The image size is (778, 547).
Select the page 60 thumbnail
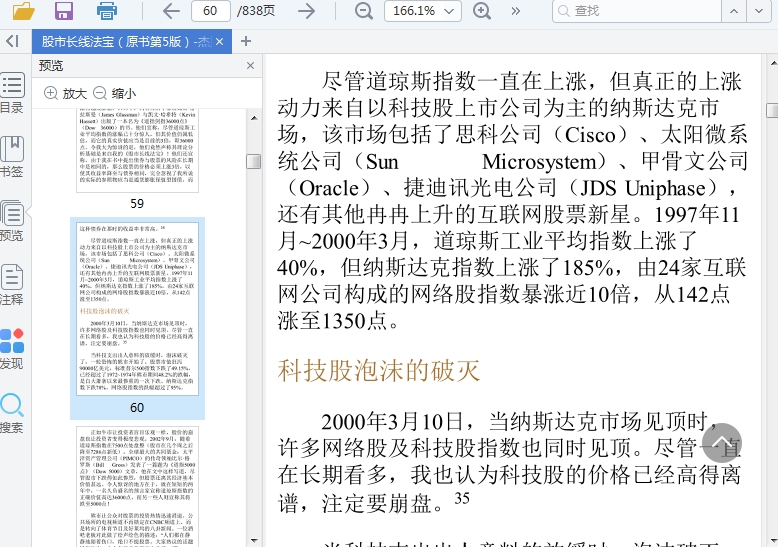tap(137, 309)
